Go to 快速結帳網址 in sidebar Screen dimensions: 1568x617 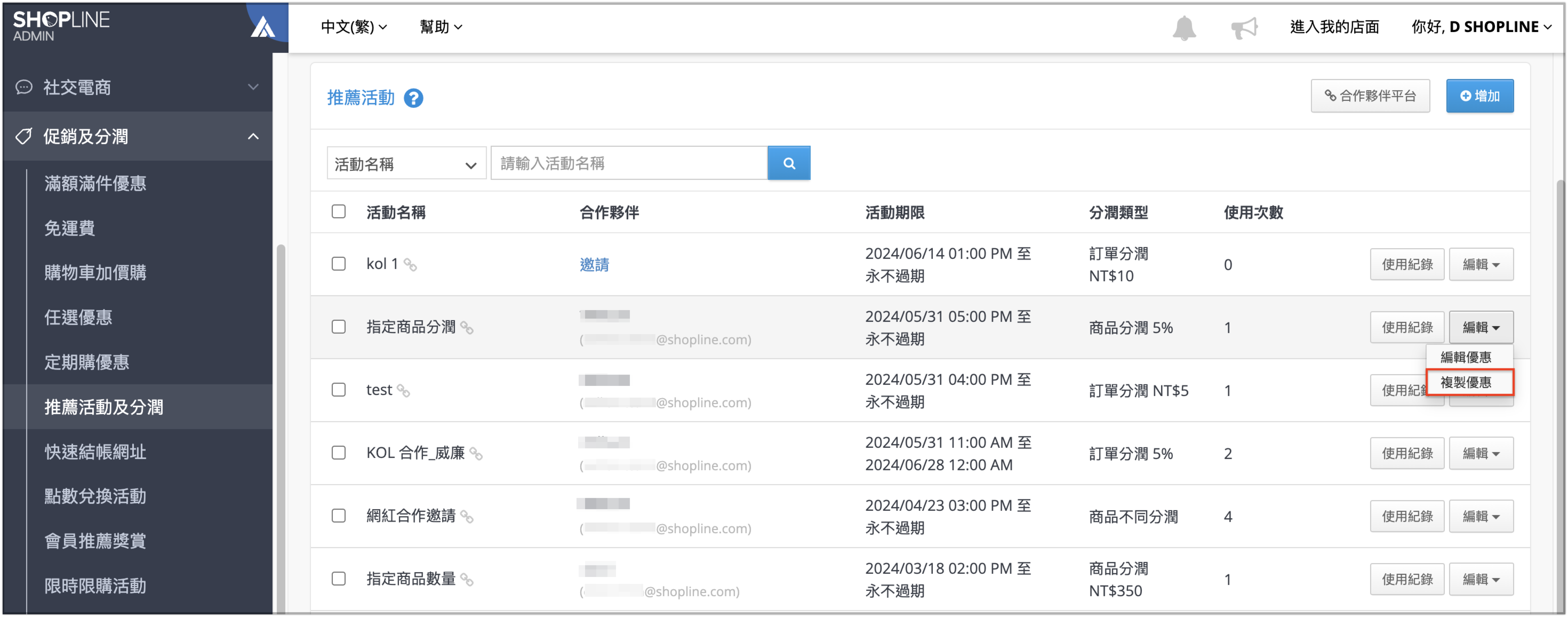point(95,452)
